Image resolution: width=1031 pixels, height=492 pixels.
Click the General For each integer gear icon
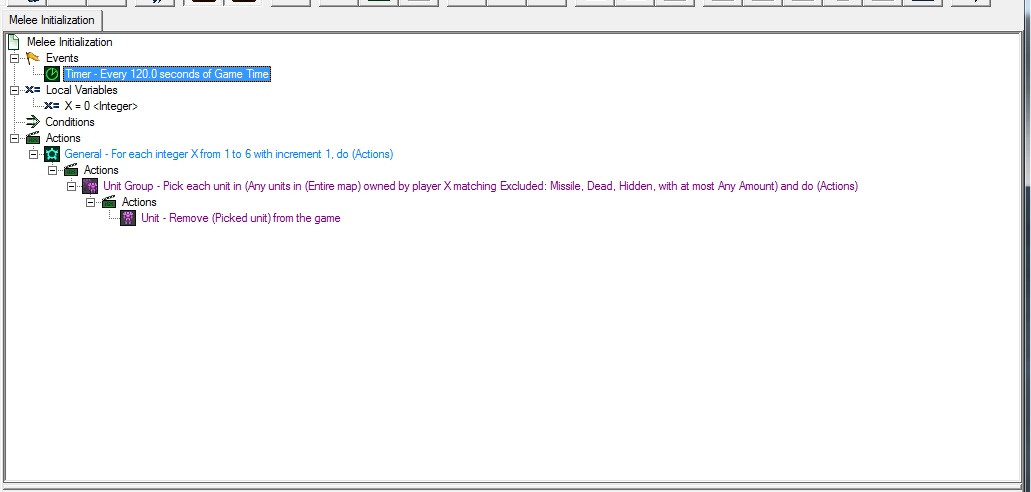52,154
